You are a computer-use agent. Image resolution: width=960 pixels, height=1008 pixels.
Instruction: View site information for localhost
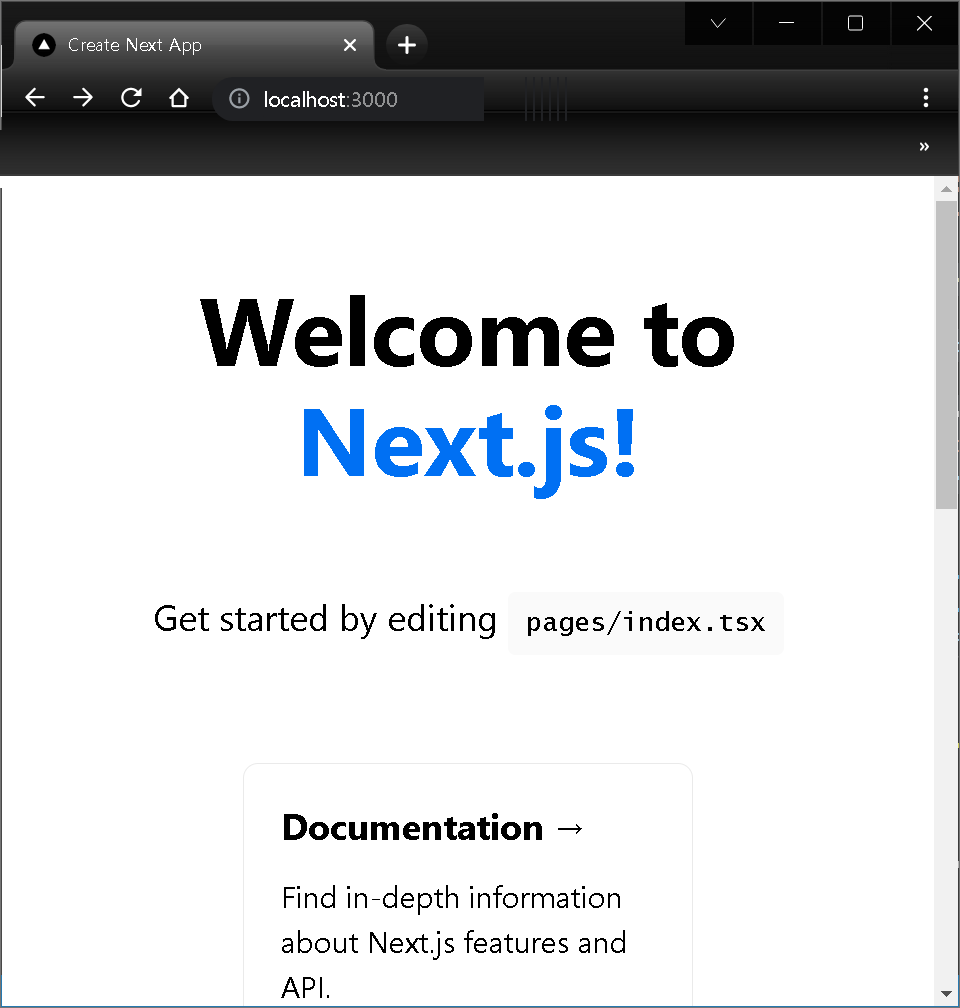coord(239,98)
